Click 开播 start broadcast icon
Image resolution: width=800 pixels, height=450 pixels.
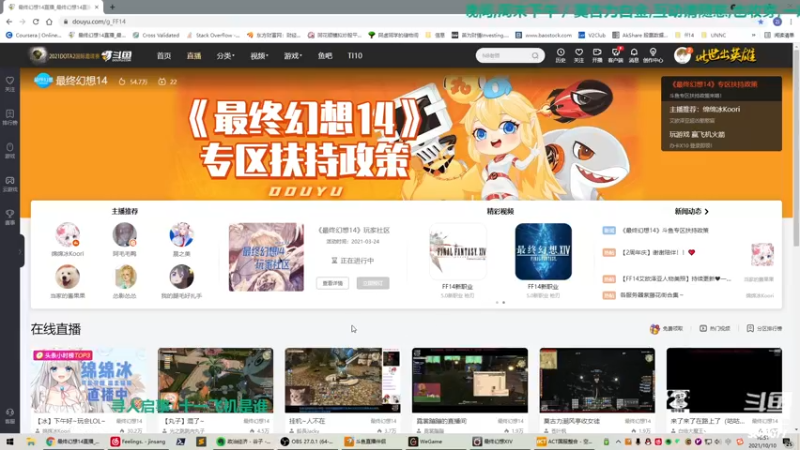pos(597,55)
